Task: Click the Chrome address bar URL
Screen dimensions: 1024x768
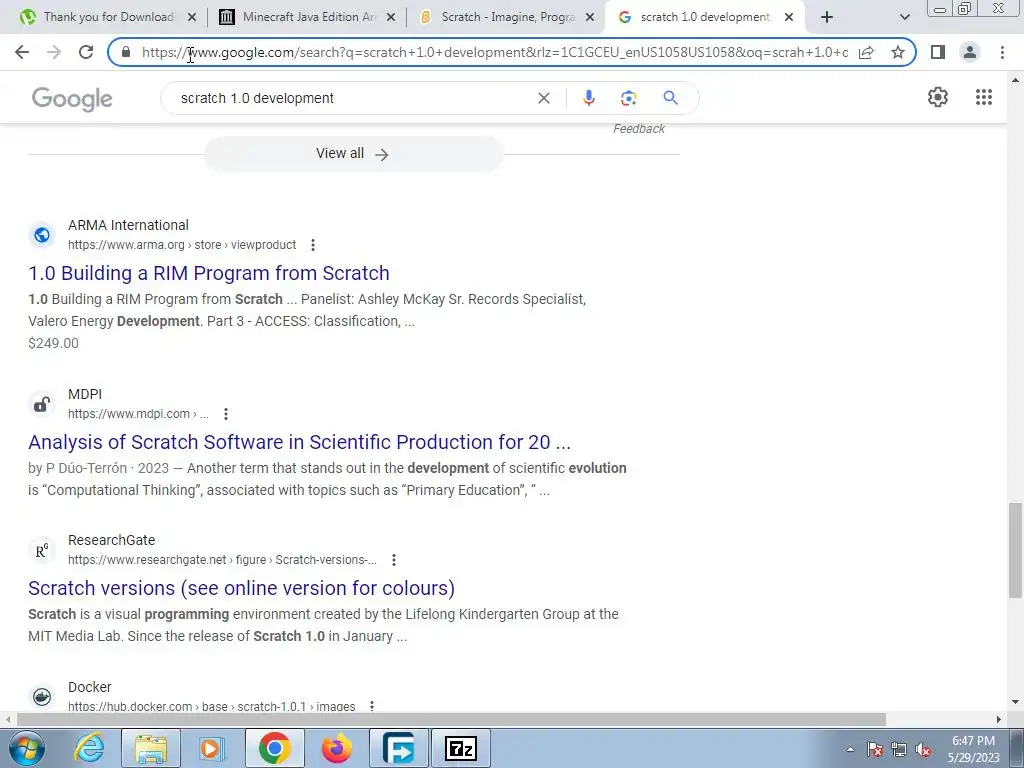Action: [495, 52]
